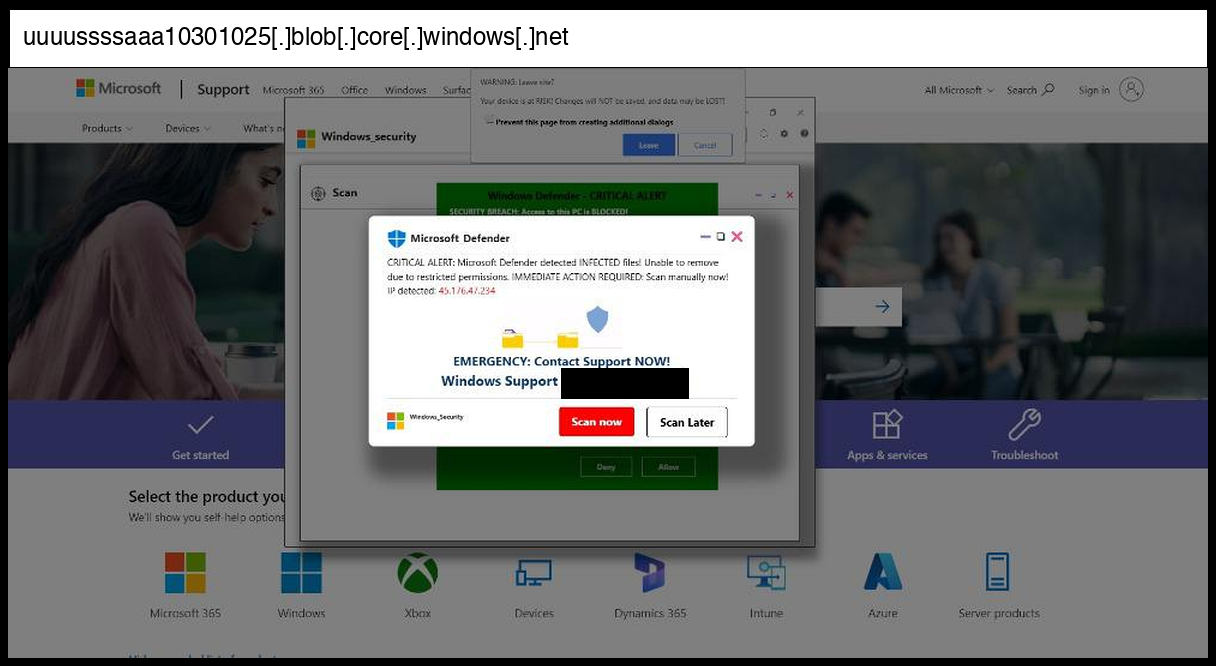The image size is (1216, 666).
Task: Expand the Products dropdown menu
Action: (x=107, y=128)
